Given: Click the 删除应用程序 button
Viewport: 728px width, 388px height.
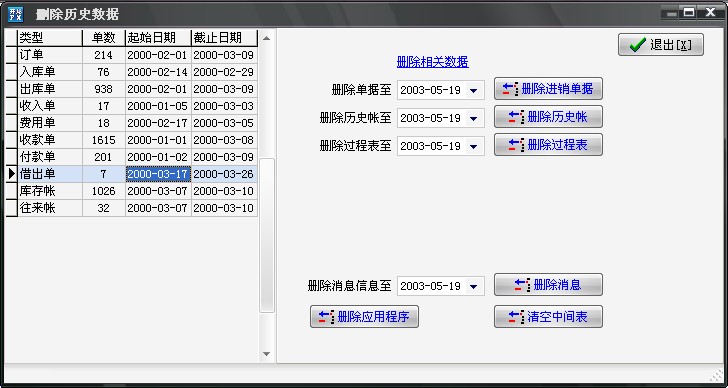Looking at the screenshot, I should pos(364,317).
